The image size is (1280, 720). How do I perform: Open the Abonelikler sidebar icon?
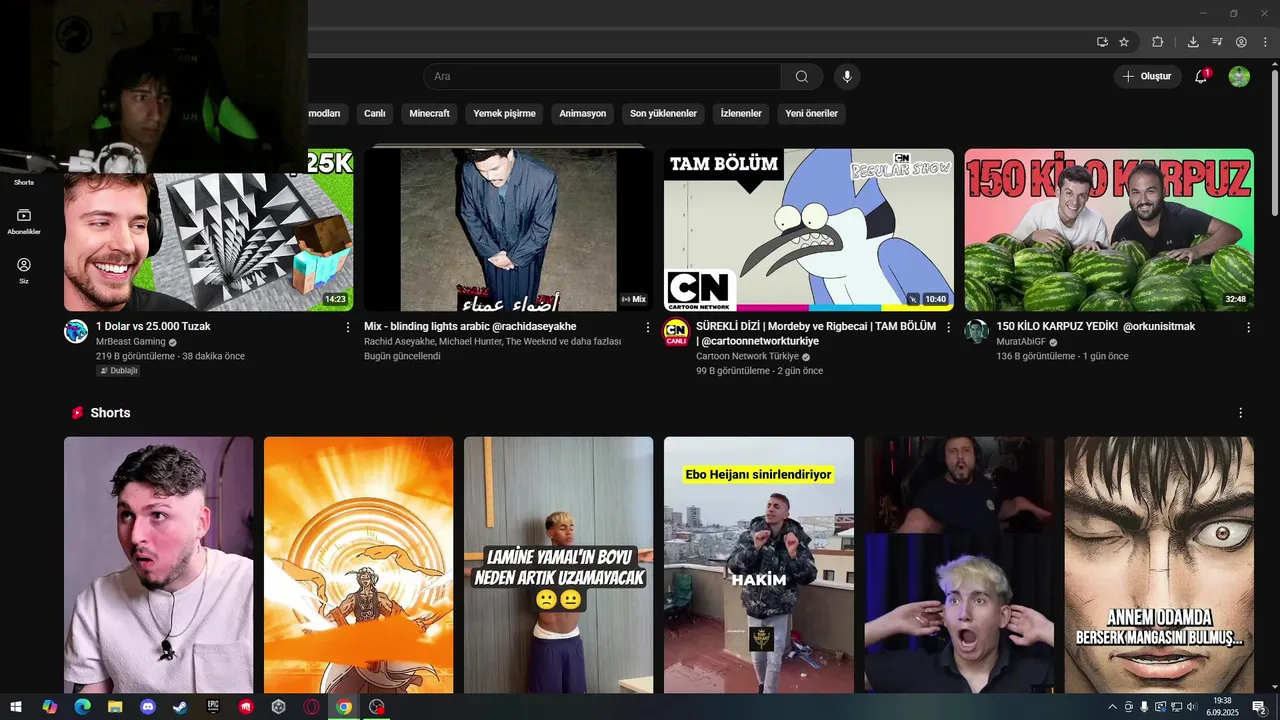coord(24,221)
